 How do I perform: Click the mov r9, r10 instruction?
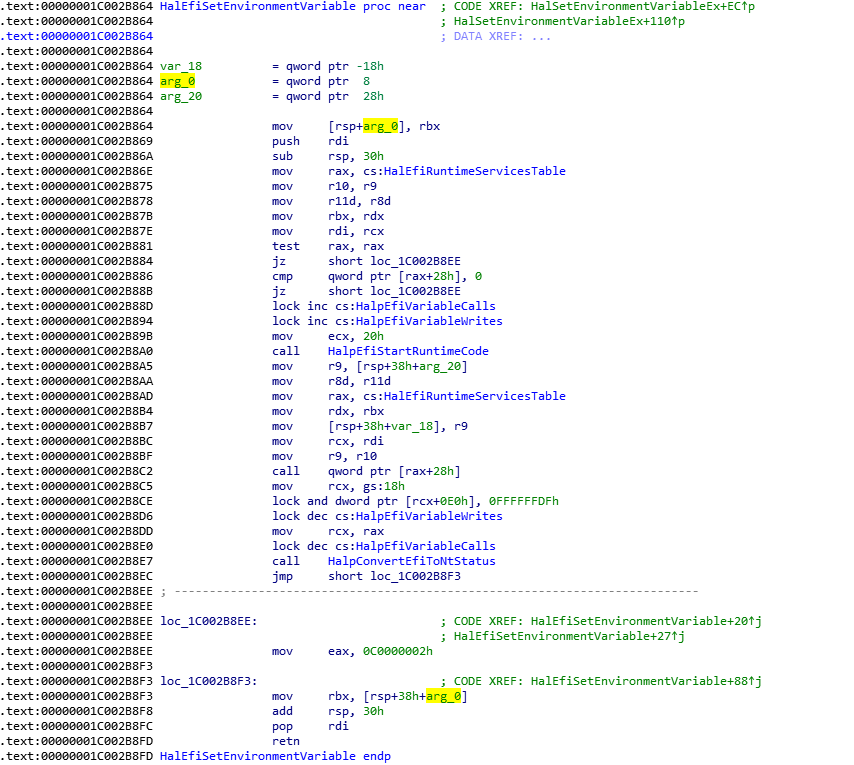click(x=325, y=456)
